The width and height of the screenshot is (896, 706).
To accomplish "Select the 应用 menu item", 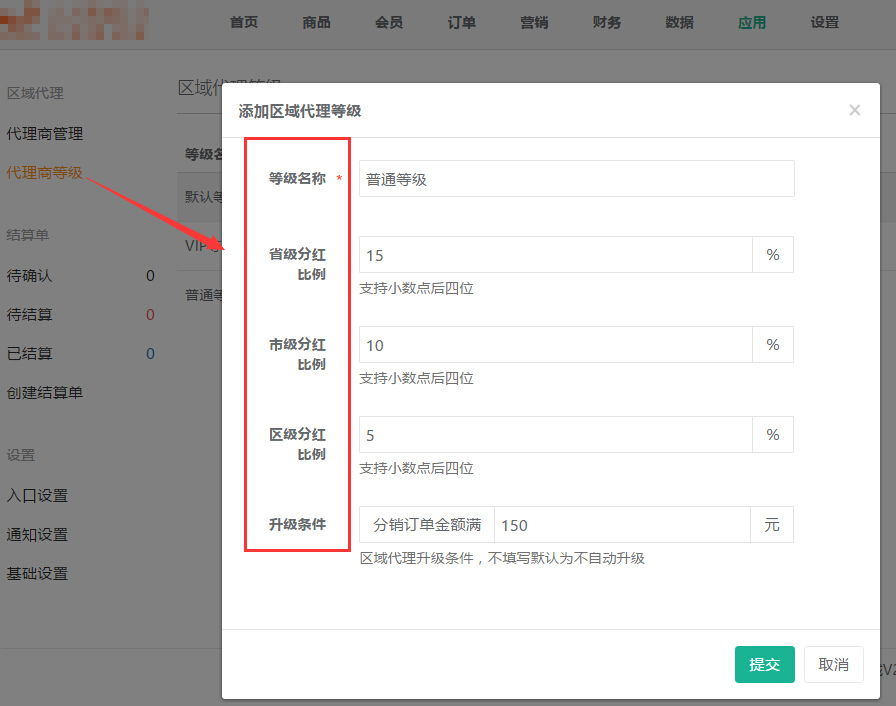I will click(x=752, y=23).
